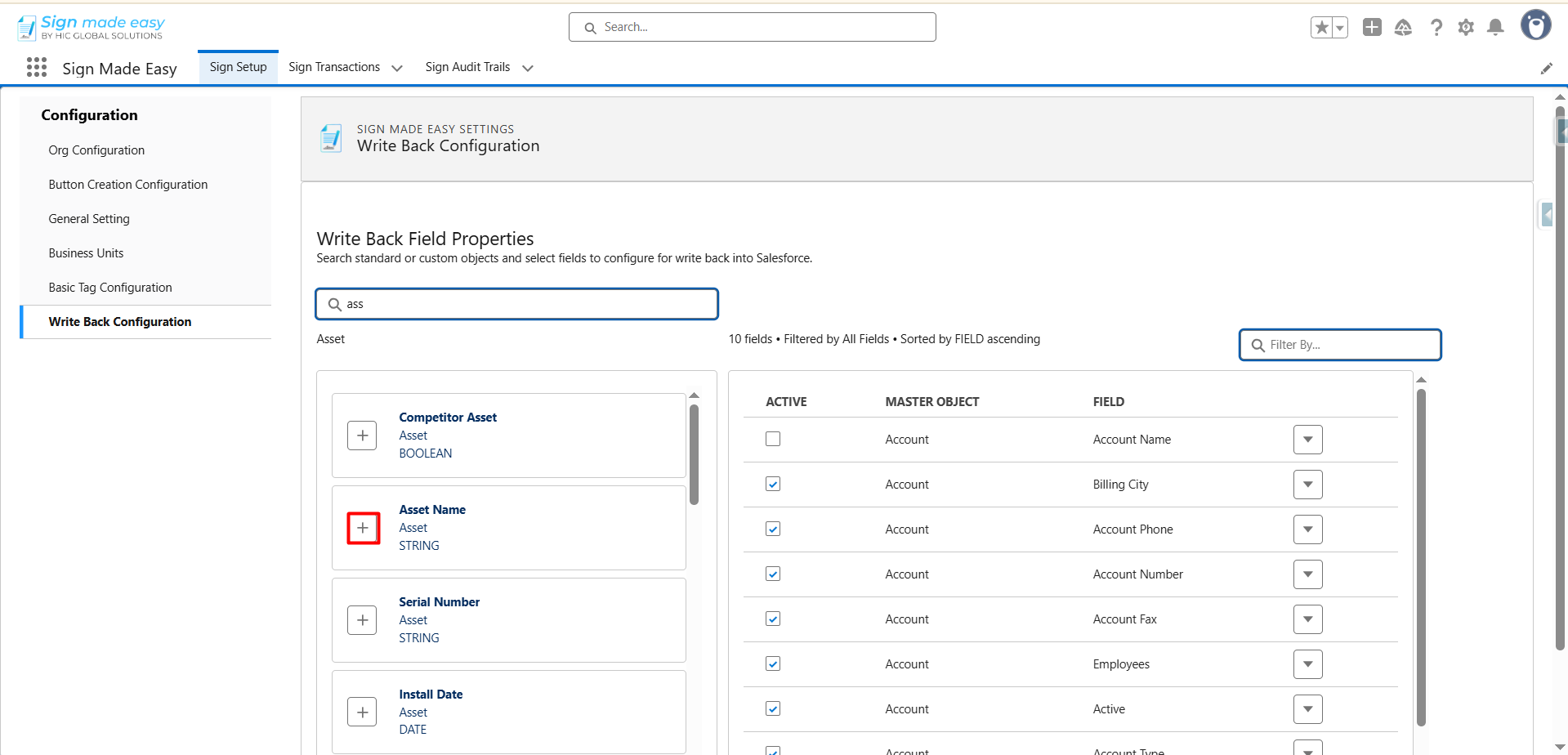
Task: Open the App Launcher grid icon
Action: pos(37,67)
